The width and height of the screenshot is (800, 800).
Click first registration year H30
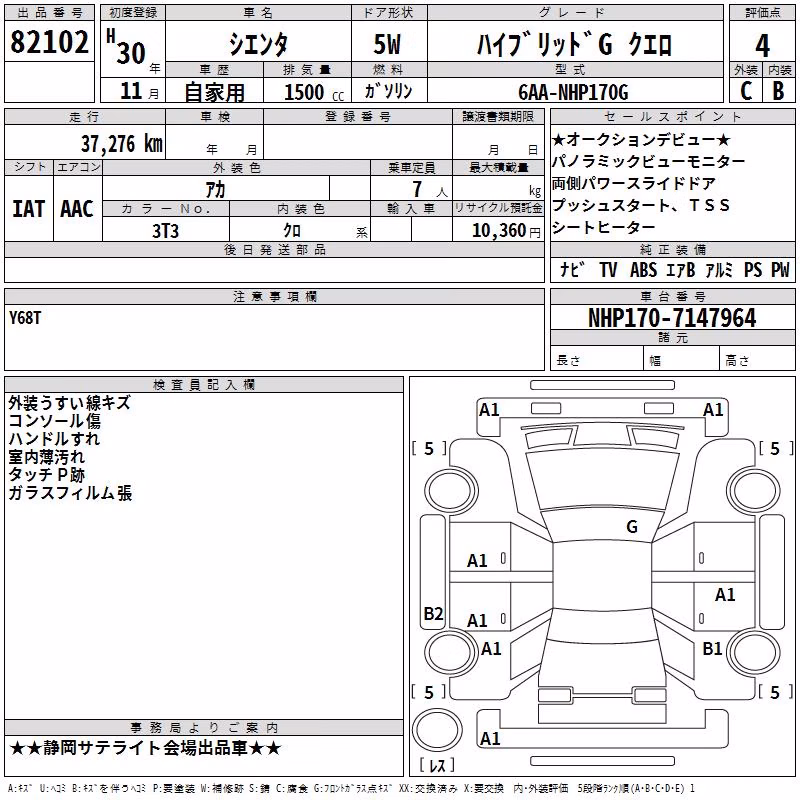click(x=126, y=47)
